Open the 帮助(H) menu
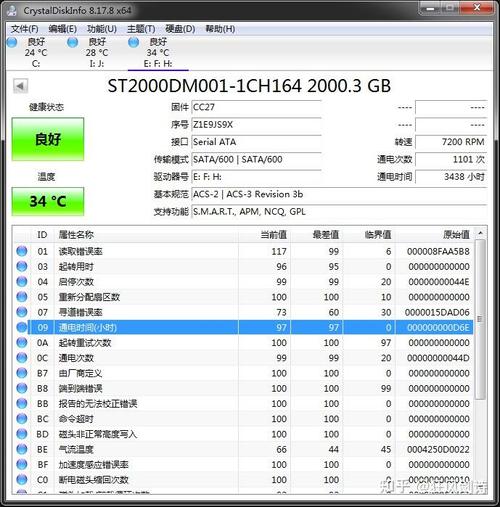This screenshot has width=500, height=507. (x=220, y=29)
